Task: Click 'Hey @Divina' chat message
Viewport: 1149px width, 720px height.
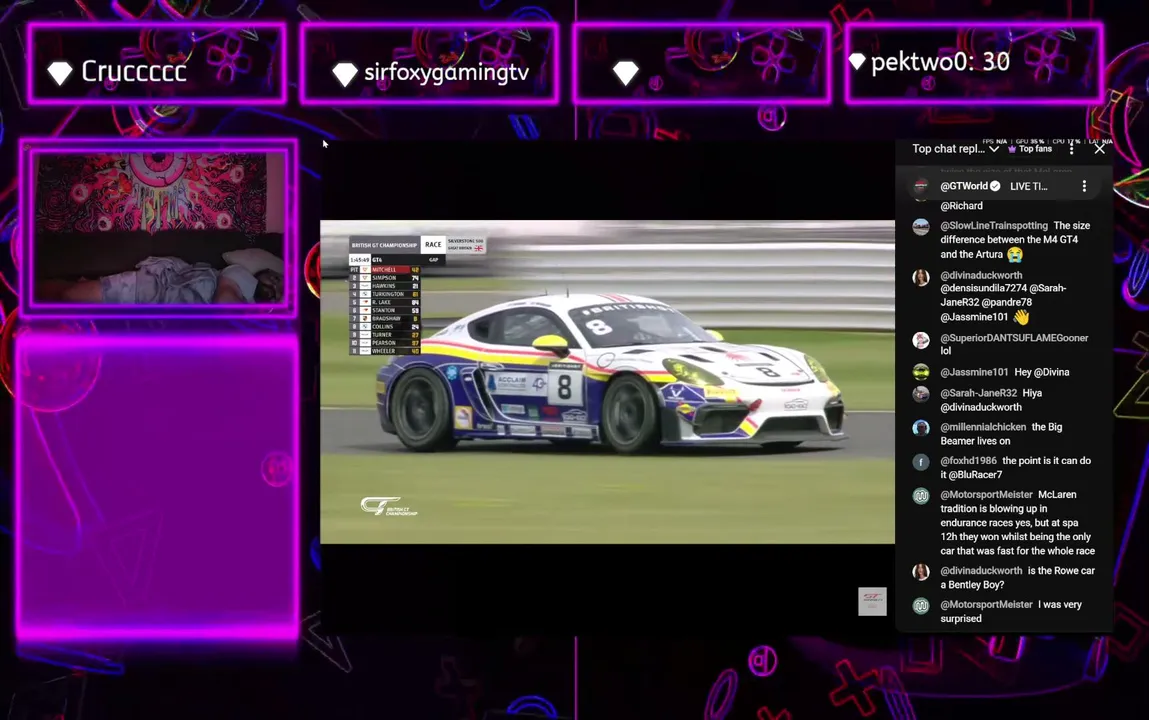Action: (x=1041, y=372)
